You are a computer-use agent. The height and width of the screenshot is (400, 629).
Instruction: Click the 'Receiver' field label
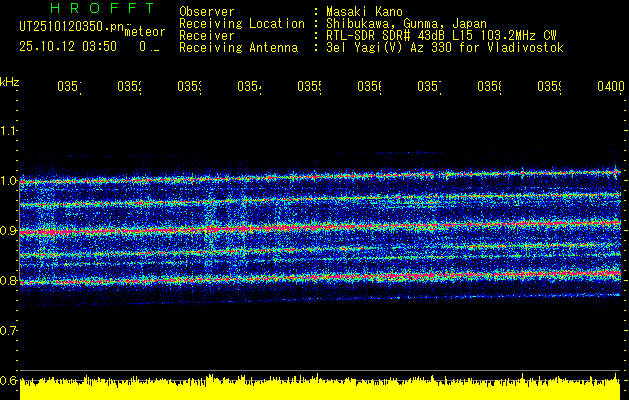pyautogui.click(x=207, y=36)
